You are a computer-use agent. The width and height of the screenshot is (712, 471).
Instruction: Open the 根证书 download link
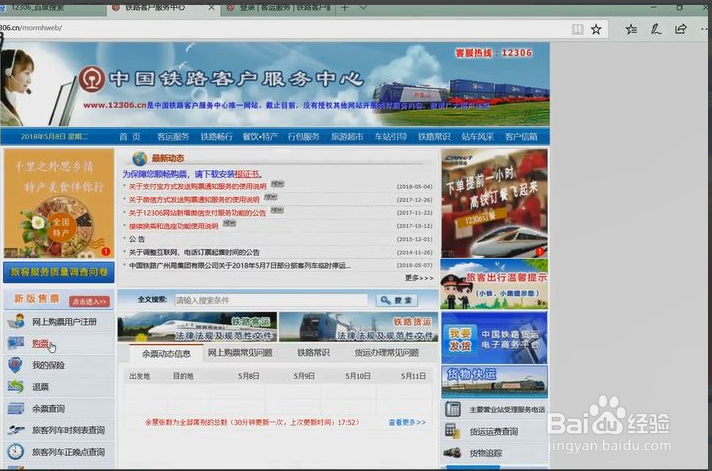point(247,174)
